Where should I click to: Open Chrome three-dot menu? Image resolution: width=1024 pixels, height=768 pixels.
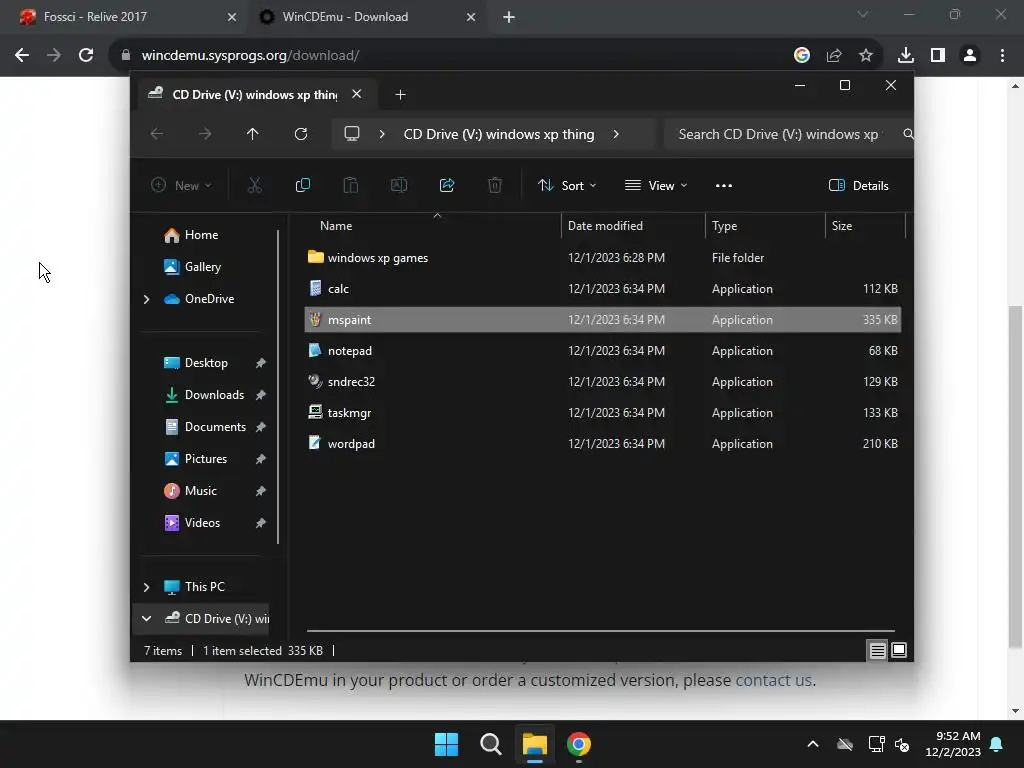tap(1002, 56)
